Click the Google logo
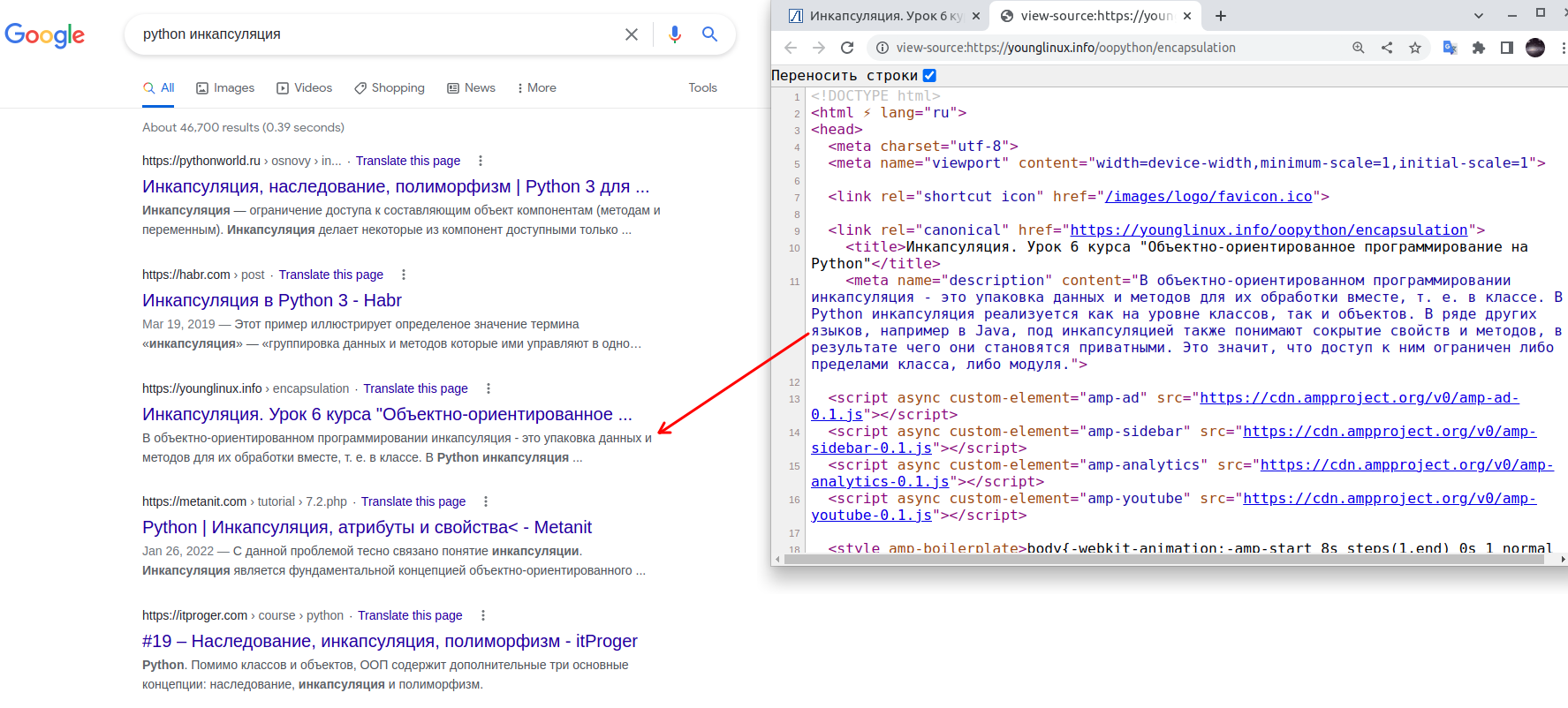 point(45,34)
